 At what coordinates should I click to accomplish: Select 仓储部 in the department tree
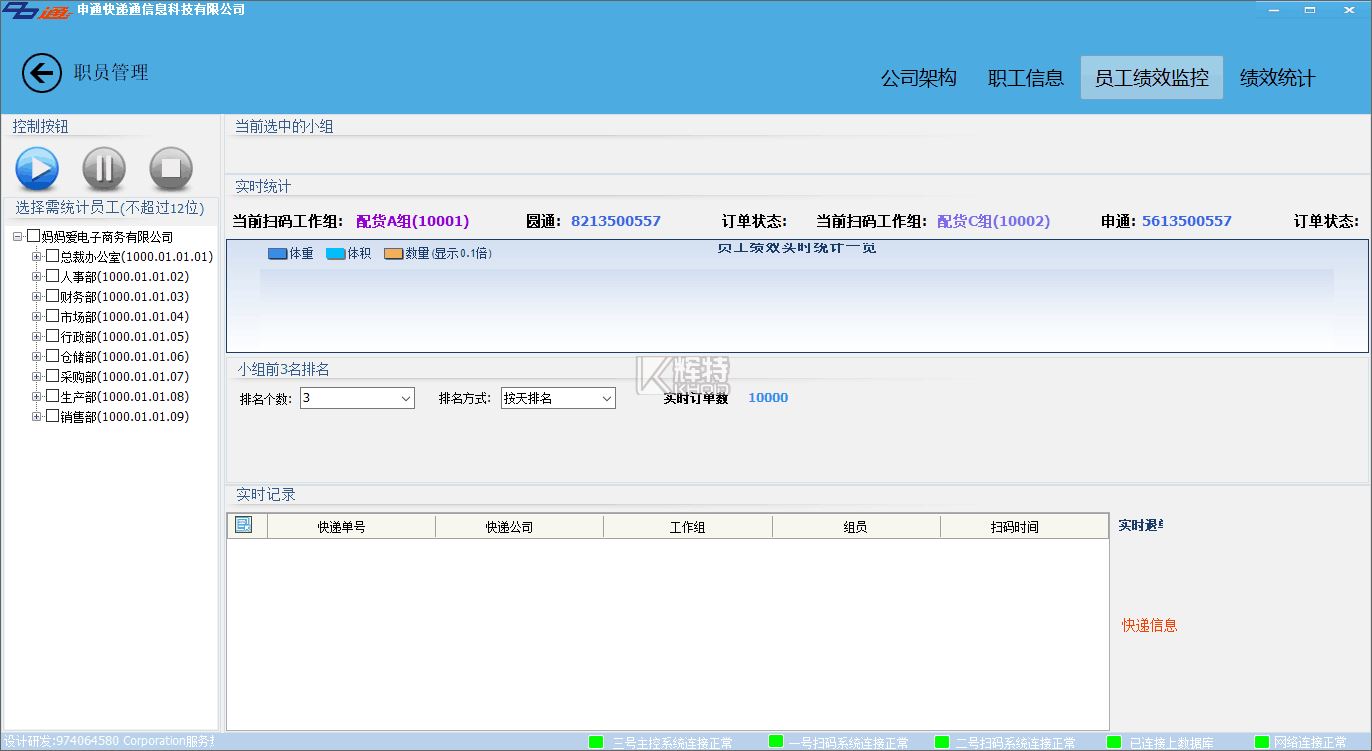click(78, 356)
